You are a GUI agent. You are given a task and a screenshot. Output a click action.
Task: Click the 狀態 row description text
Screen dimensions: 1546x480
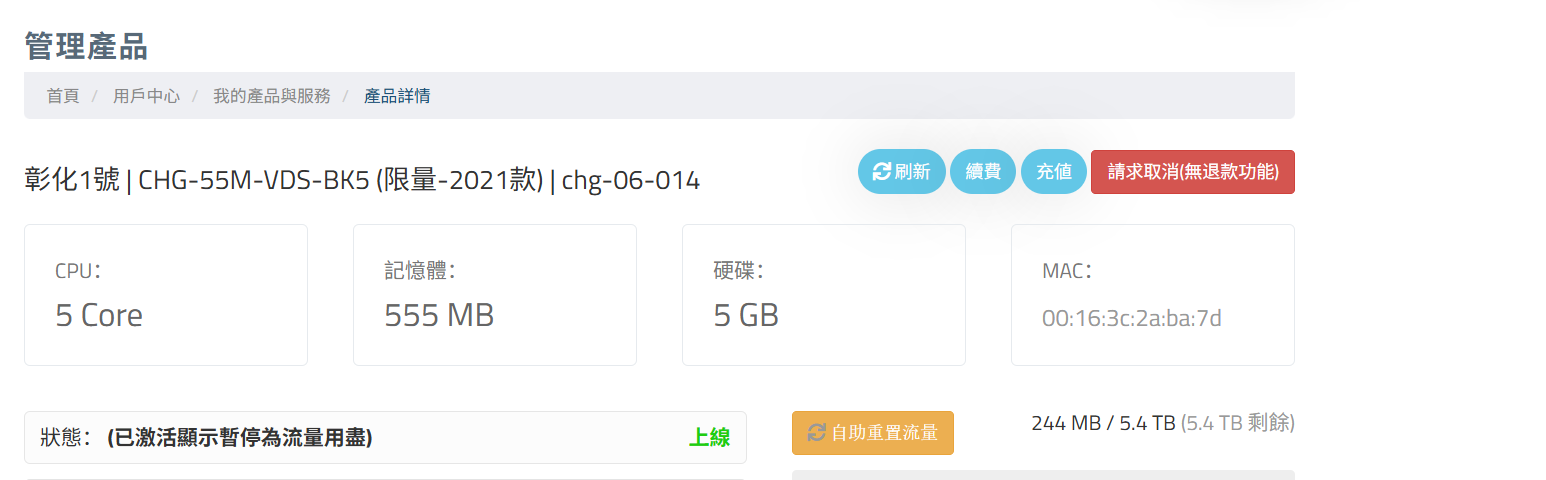click(239, 438)
